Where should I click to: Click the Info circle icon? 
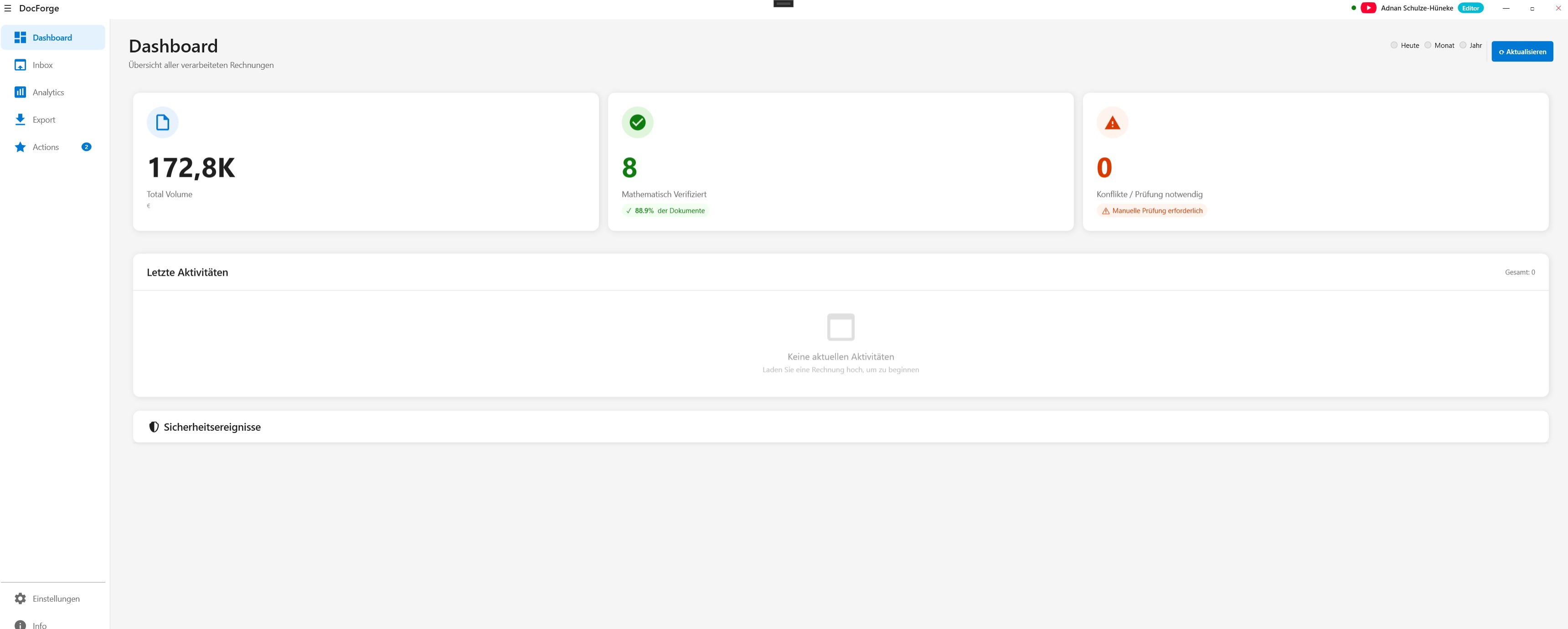pos(20,625)
